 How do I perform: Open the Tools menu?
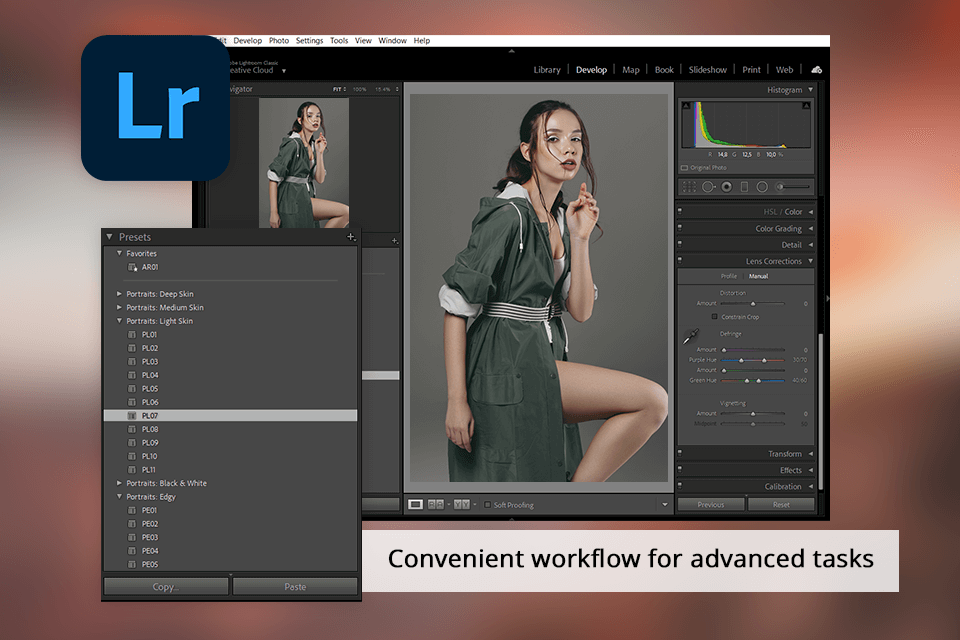[339, 40]
